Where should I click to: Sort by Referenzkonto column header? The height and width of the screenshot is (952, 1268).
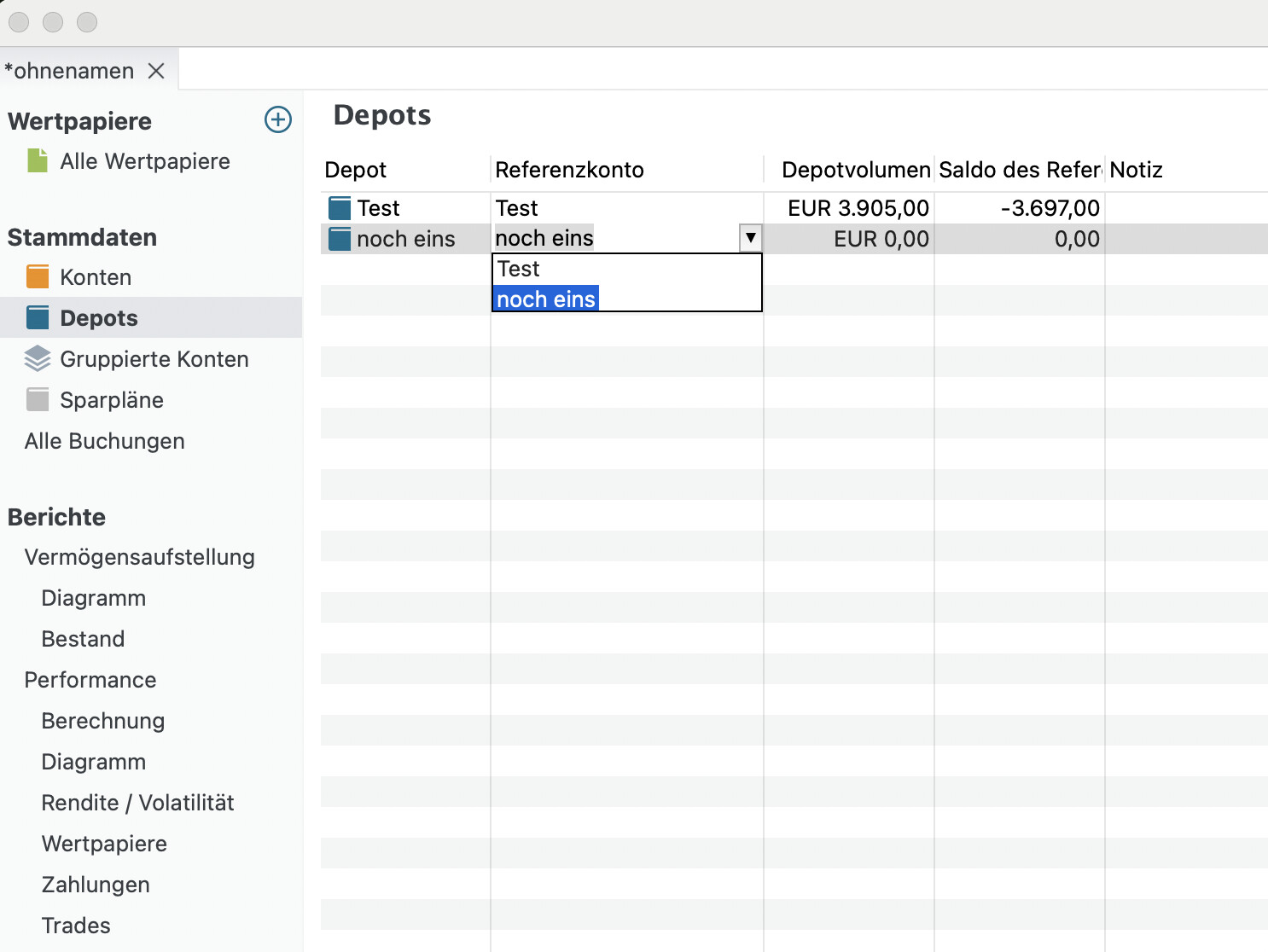569,170
